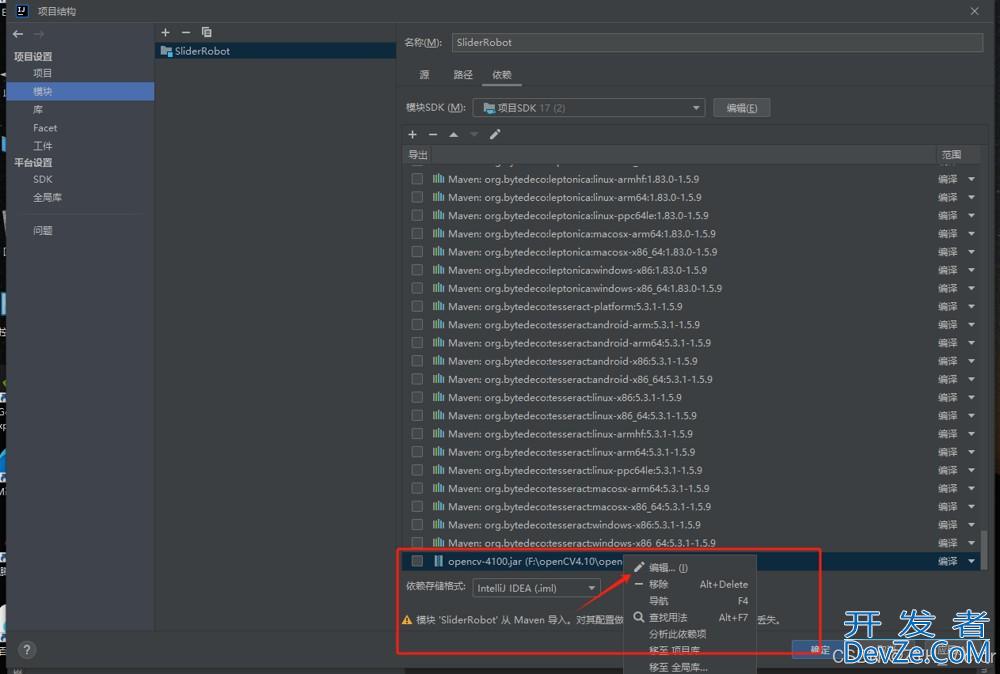Click the 确定 button

pos(819,650)
